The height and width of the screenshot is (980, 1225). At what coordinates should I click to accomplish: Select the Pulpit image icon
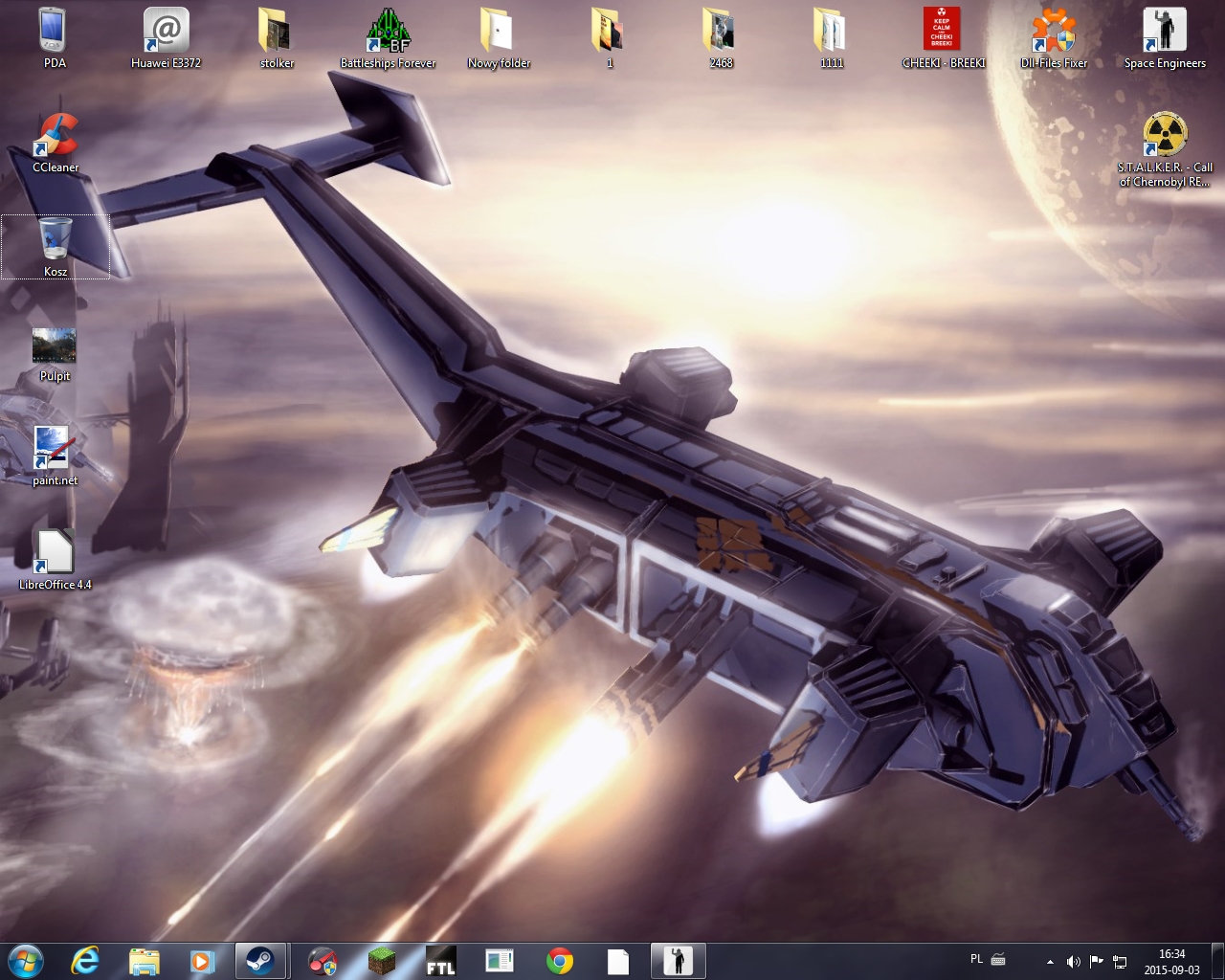(55, 353)
